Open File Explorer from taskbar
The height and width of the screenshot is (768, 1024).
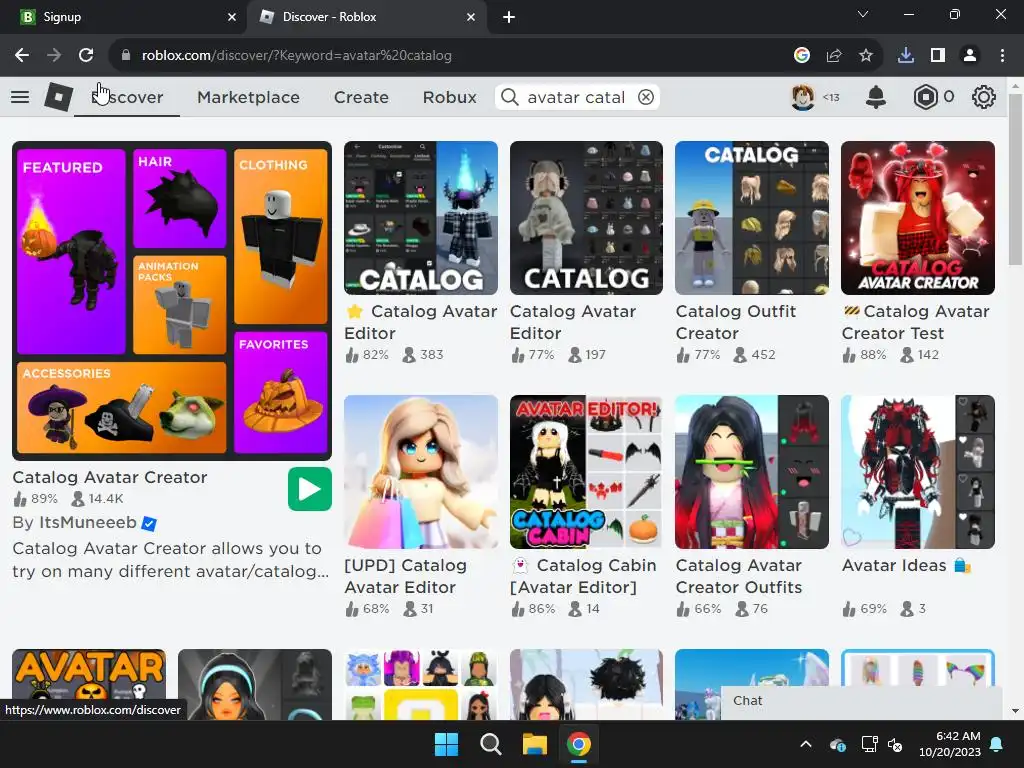point(535,744)
